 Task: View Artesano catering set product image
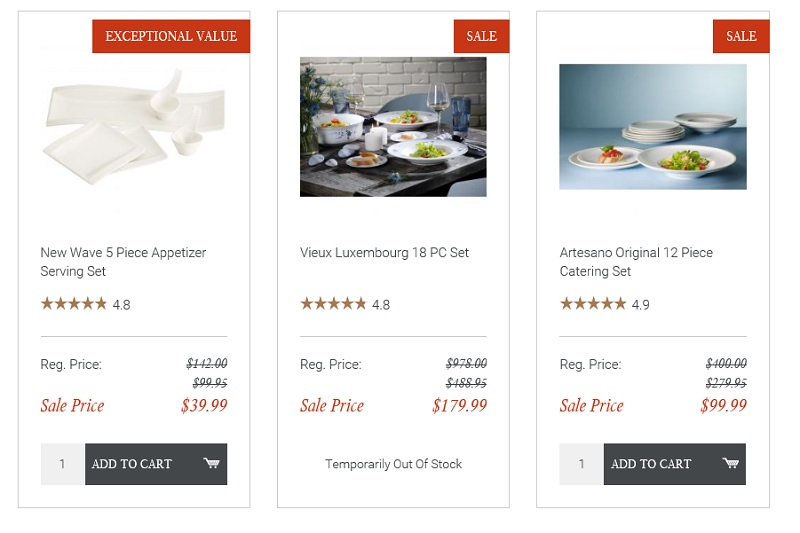click(x=653, y=126)
